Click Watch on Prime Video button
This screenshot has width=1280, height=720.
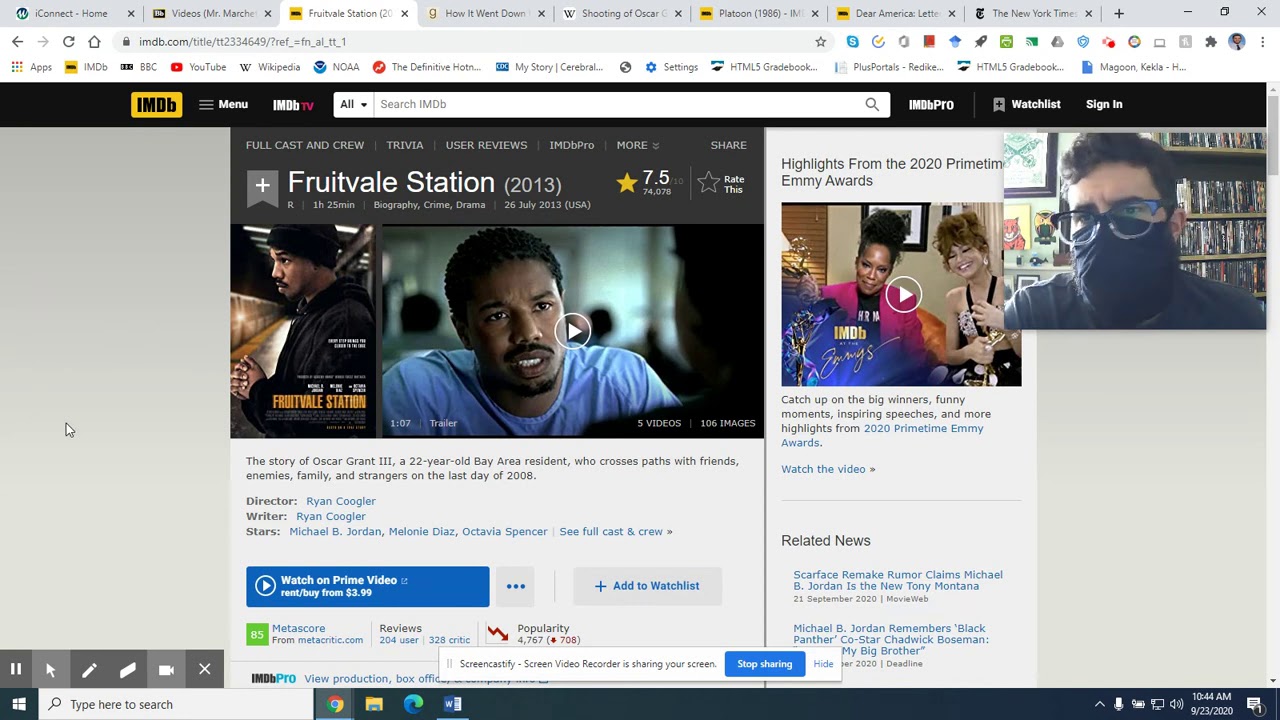[368, 586]
